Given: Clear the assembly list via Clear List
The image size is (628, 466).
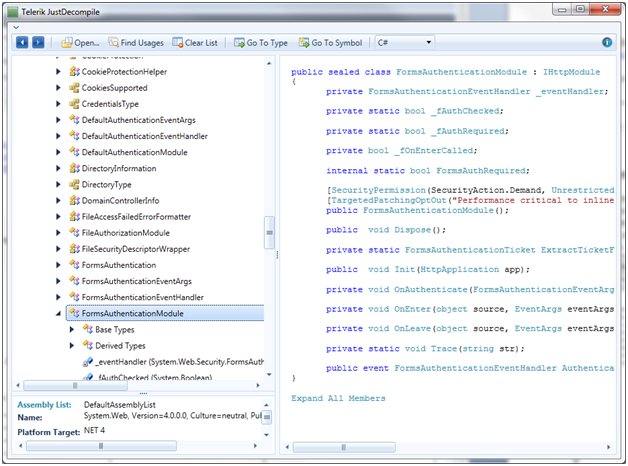Looking at the screenshot, I should click(195, 42).
